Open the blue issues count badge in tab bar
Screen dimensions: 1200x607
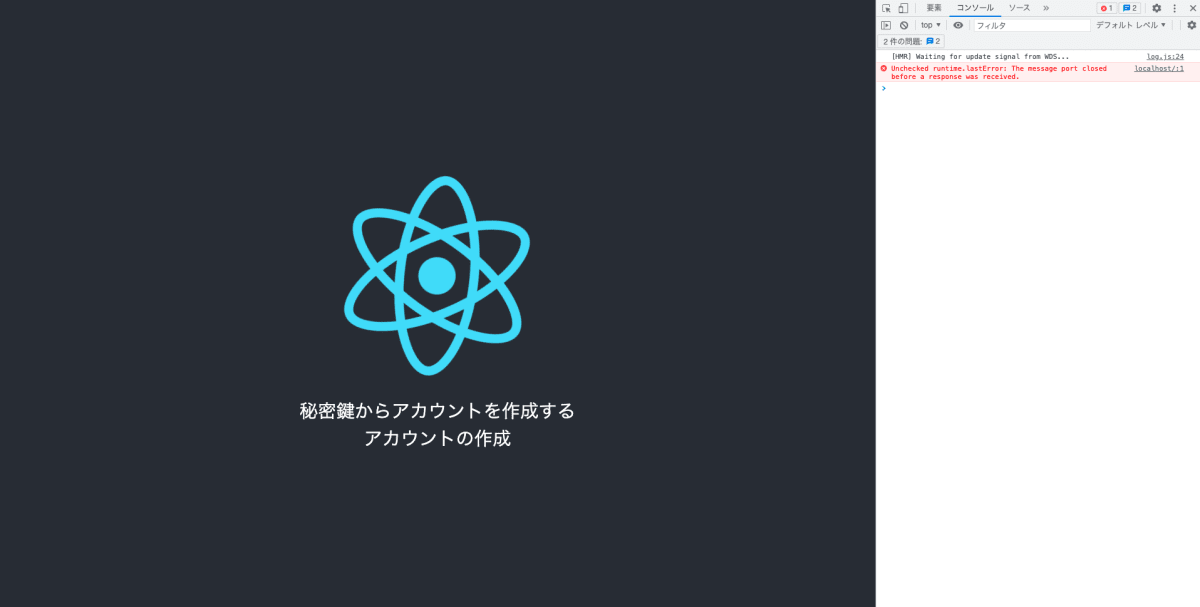[x=1129, y=8]
